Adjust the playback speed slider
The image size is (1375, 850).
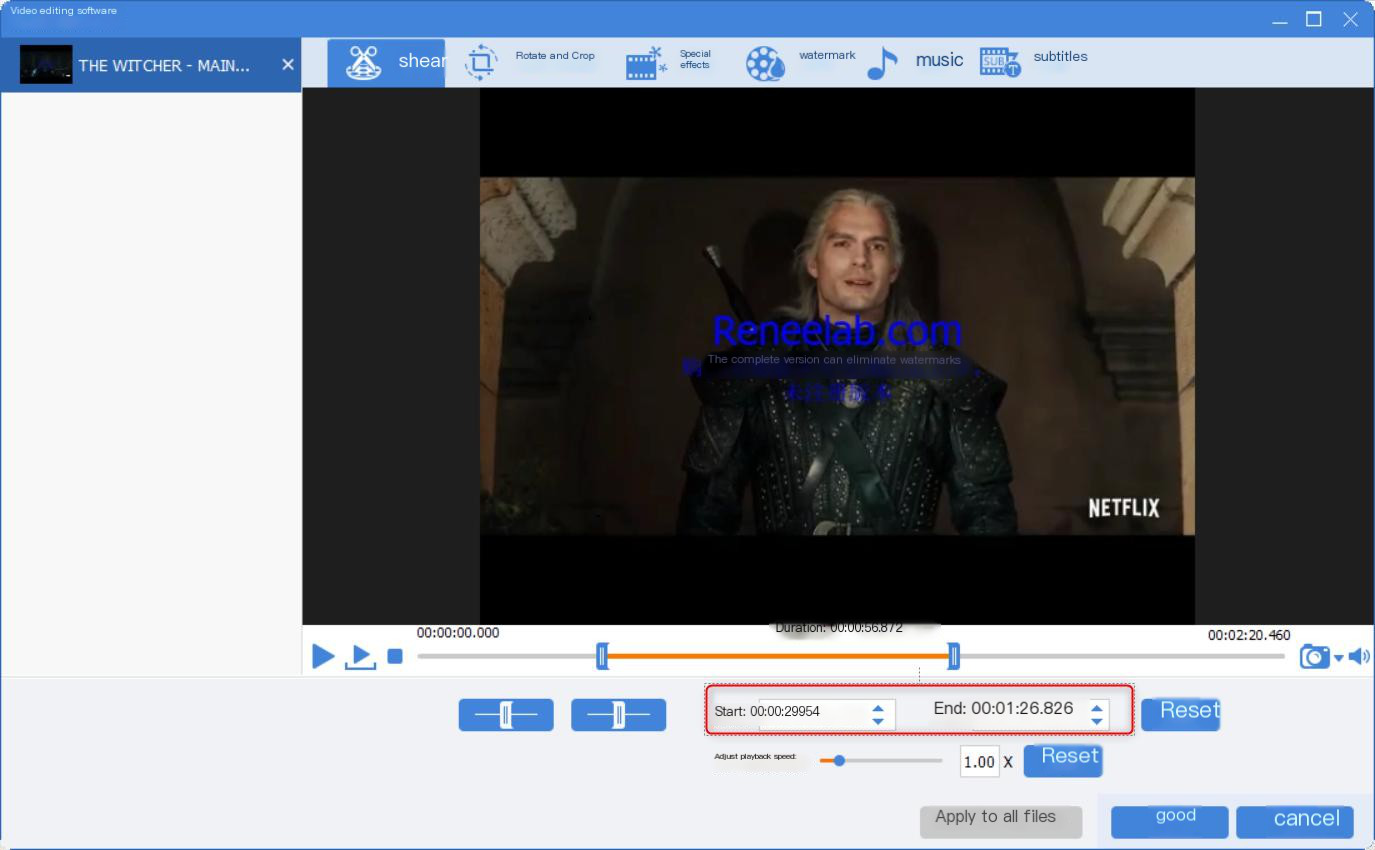point(839,761)
